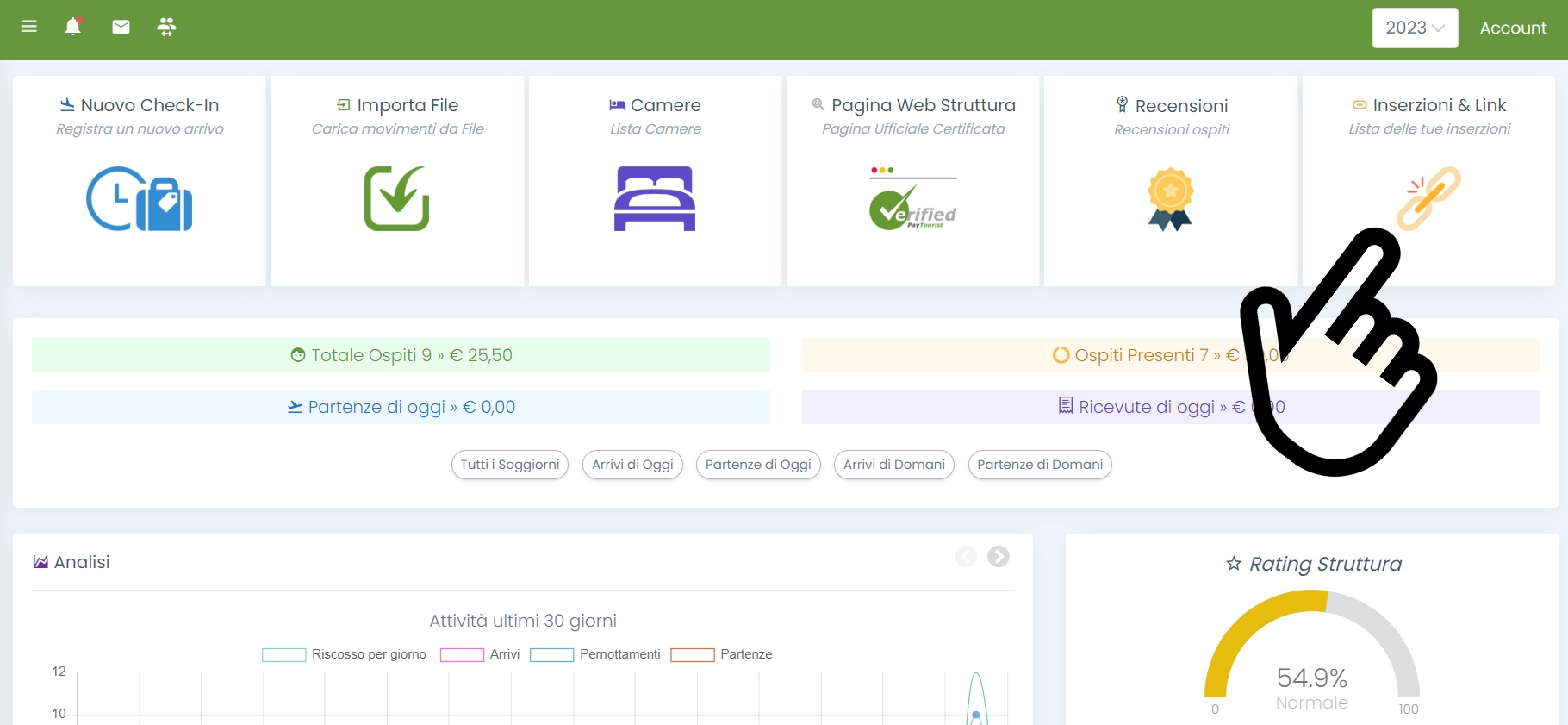Open the messages envelope icon
Viewport: 1568px width, 725px height.
pyautogui.click(x=121, y=27)
